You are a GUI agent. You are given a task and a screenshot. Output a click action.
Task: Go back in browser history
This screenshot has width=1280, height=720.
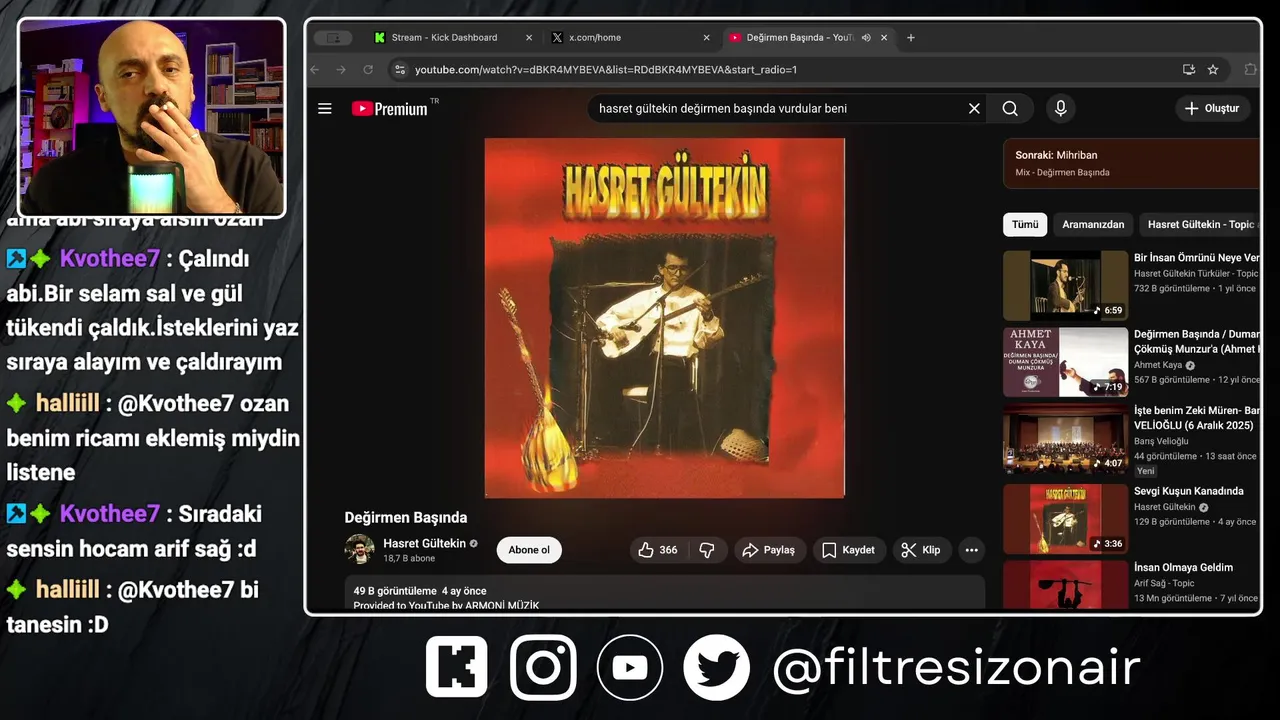[x=315, y=69]
